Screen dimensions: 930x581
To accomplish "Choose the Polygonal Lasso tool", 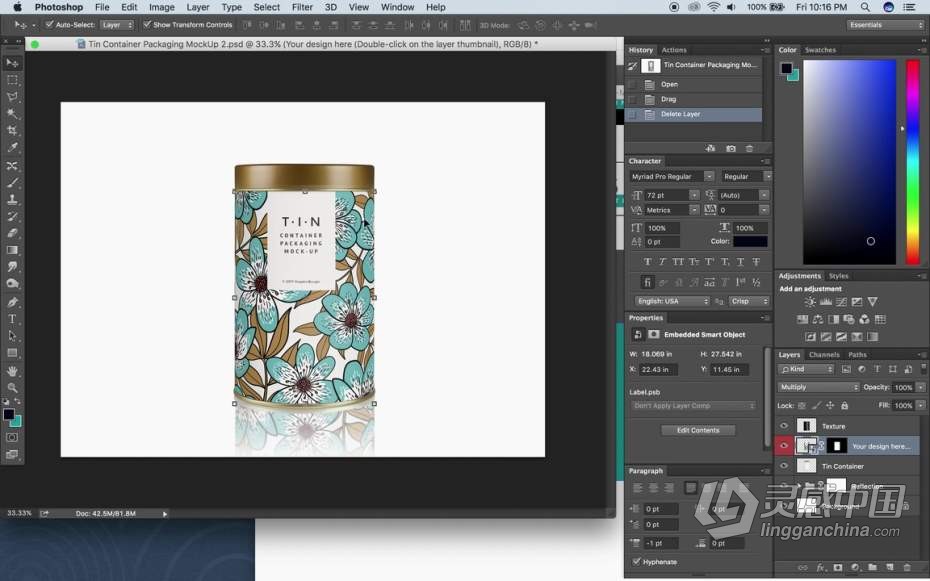I will (12, 97).
